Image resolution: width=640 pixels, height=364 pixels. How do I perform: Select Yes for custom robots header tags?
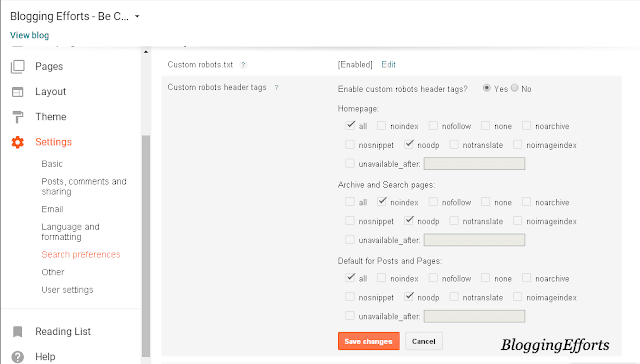(487, 88)
